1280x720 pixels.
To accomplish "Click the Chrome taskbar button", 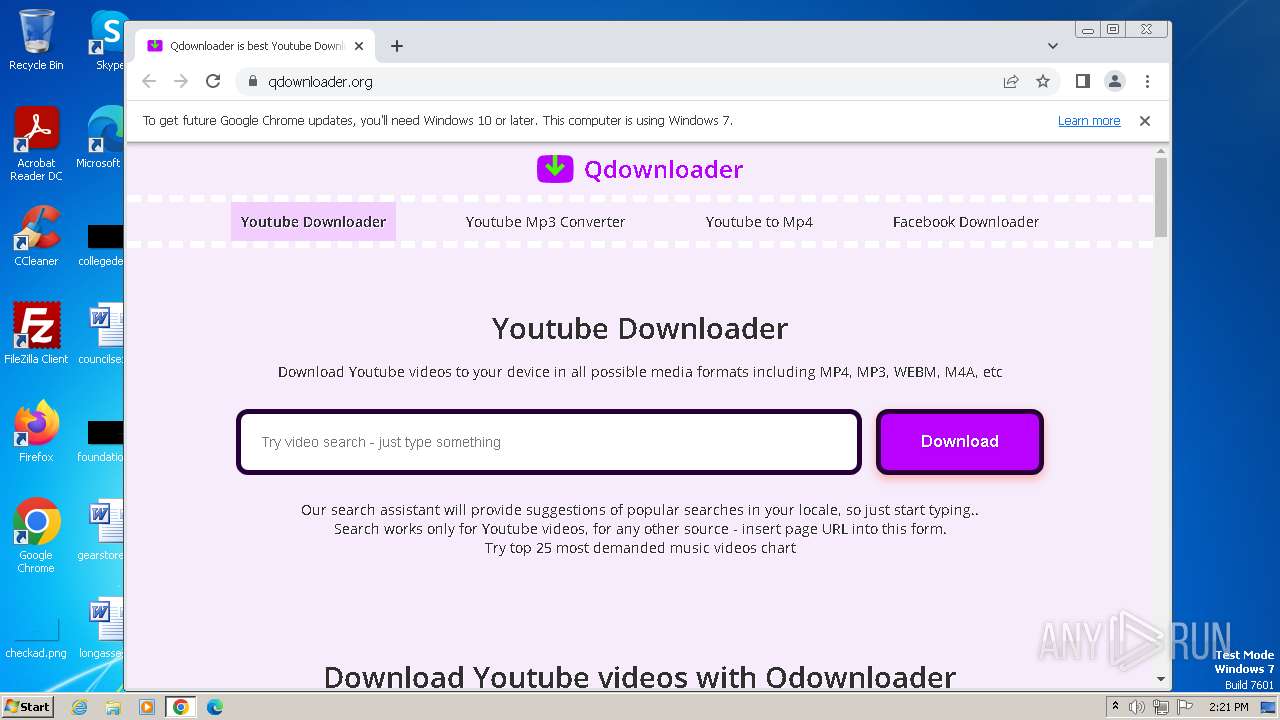I will (x=181, y=707).
